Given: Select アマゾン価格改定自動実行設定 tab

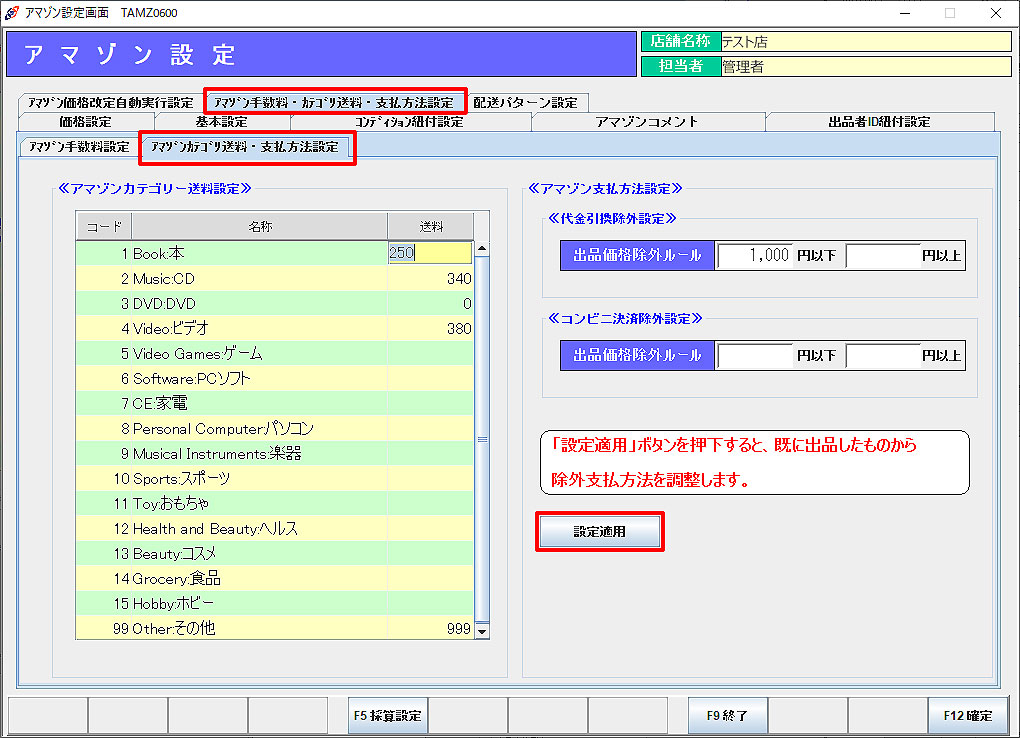Looking at the screenshot, I should point(110,102).
